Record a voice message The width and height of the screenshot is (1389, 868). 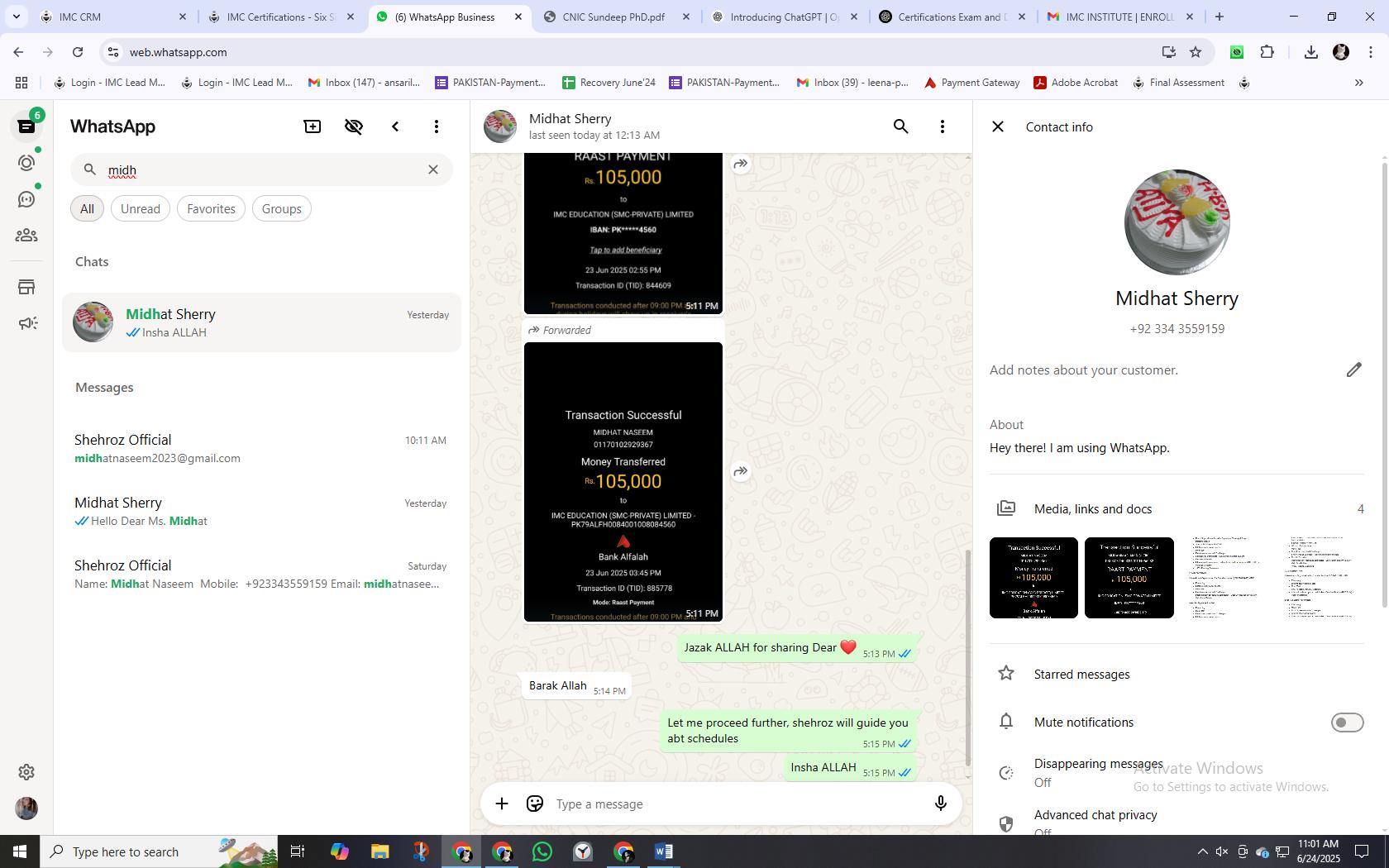940,804
